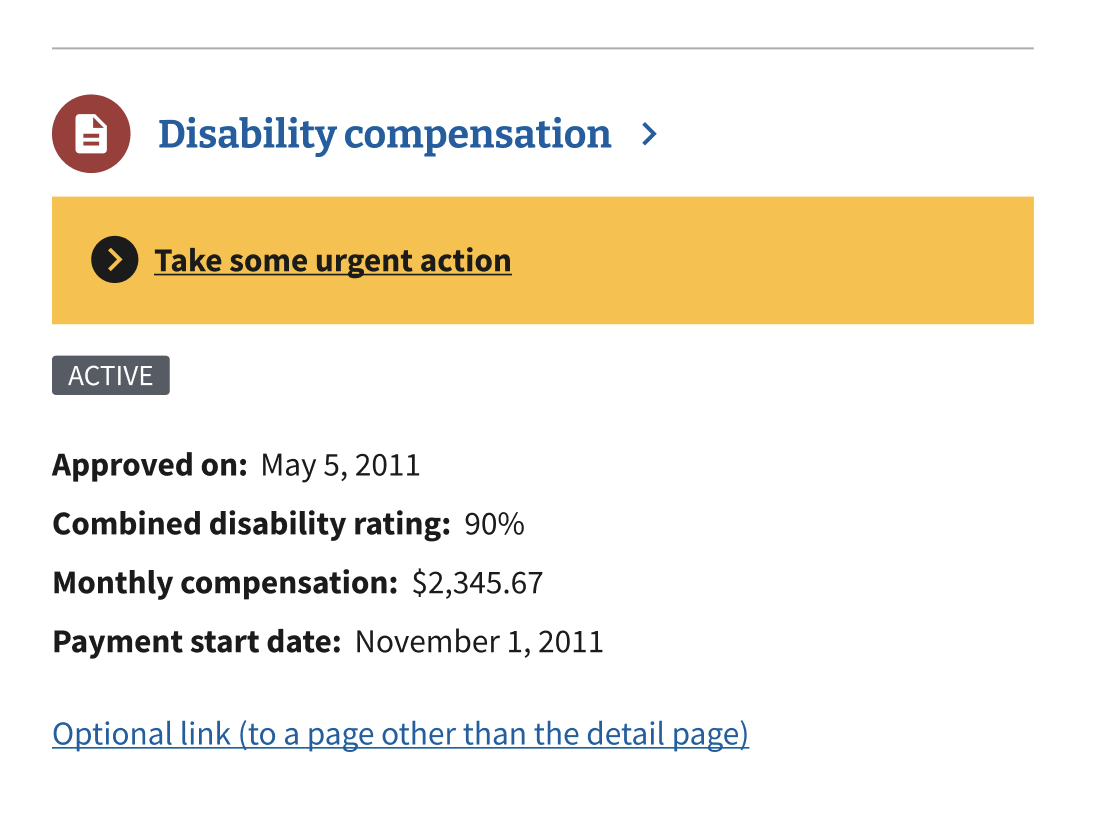
Task: Open the Disability compensation heading link
Action: pos(384,134)
